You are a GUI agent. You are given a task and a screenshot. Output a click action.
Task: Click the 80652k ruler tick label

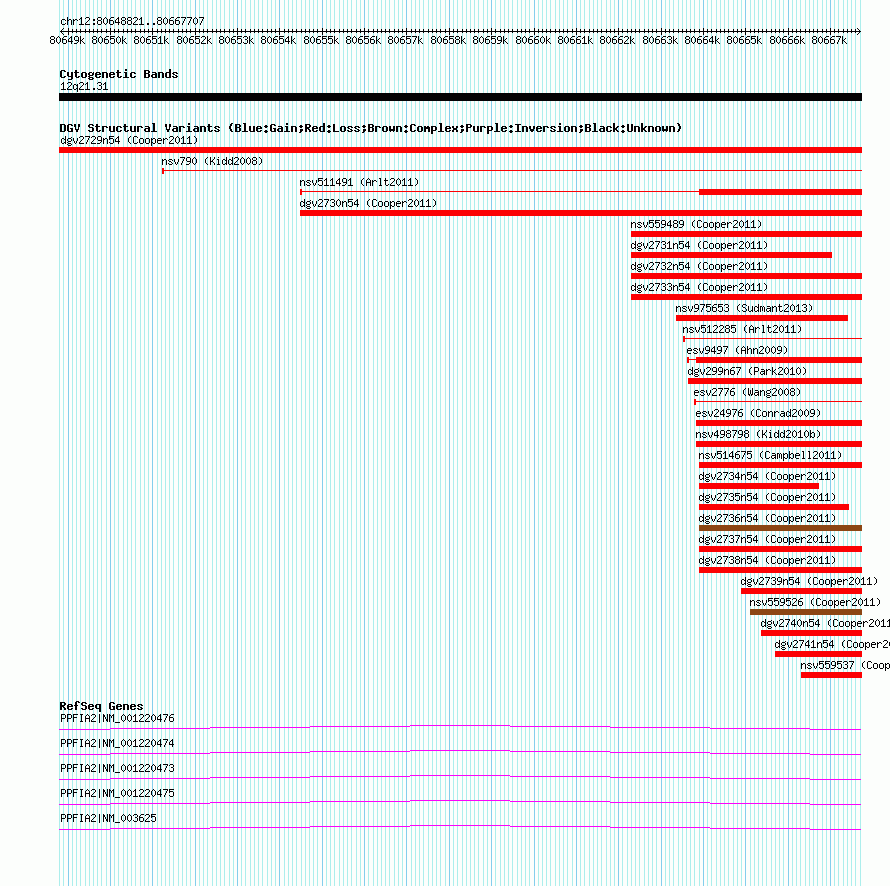coord(194,40)
